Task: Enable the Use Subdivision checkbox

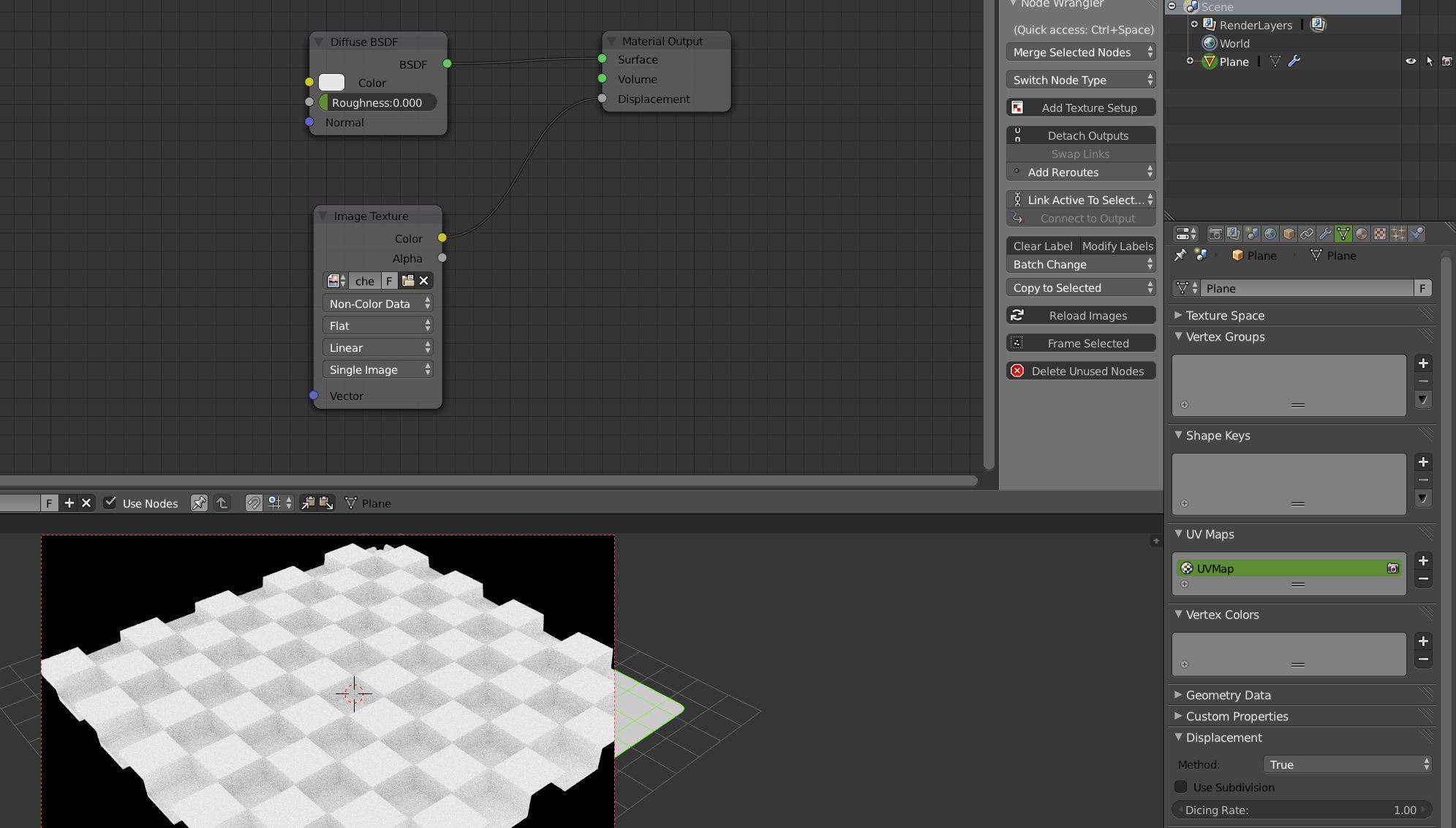Action: point(1181,787)
